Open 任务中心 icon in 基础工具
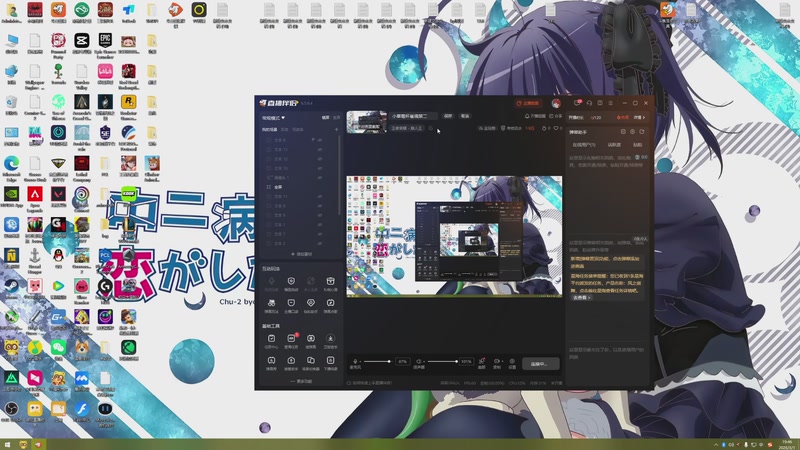The image size is (800, 450). (271, 338)
